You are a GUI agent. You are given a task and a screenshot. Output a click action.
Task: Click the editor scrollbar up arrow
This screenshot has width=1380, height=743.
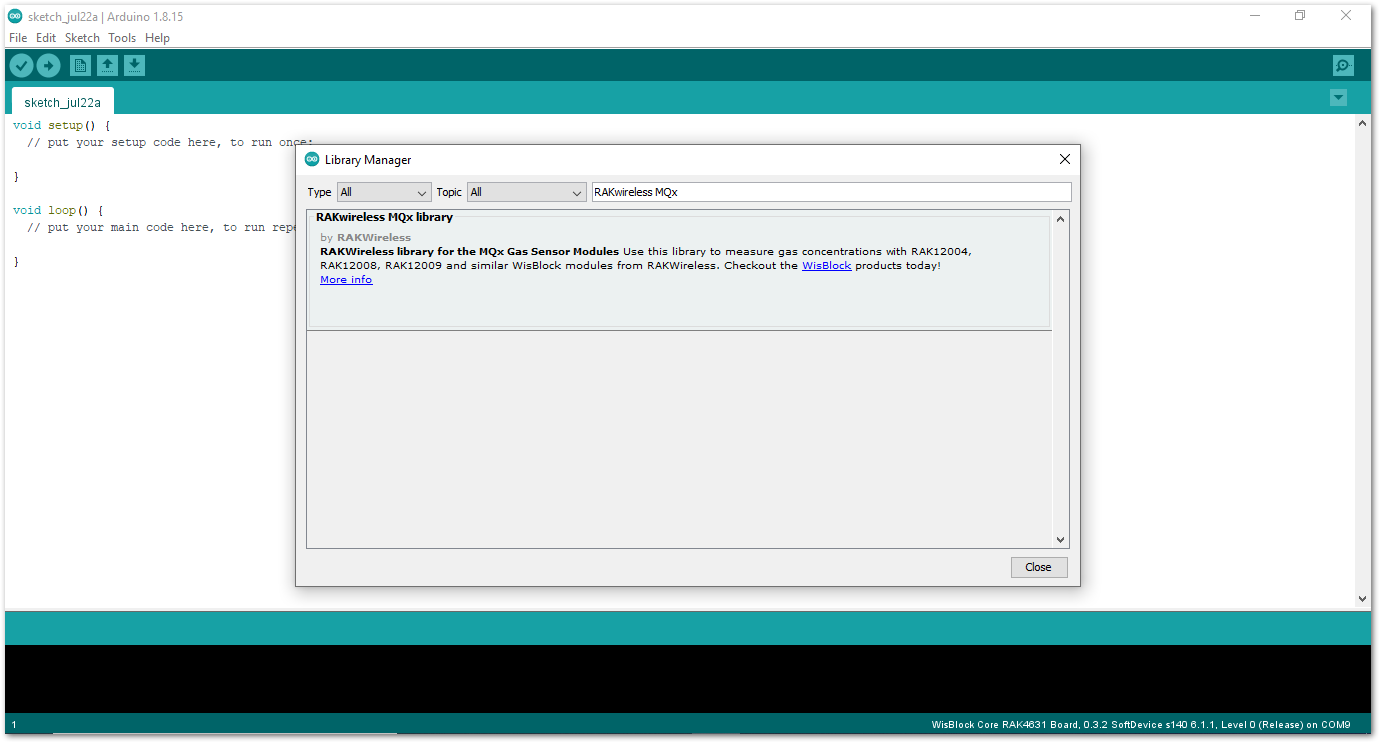point(1362,123)
